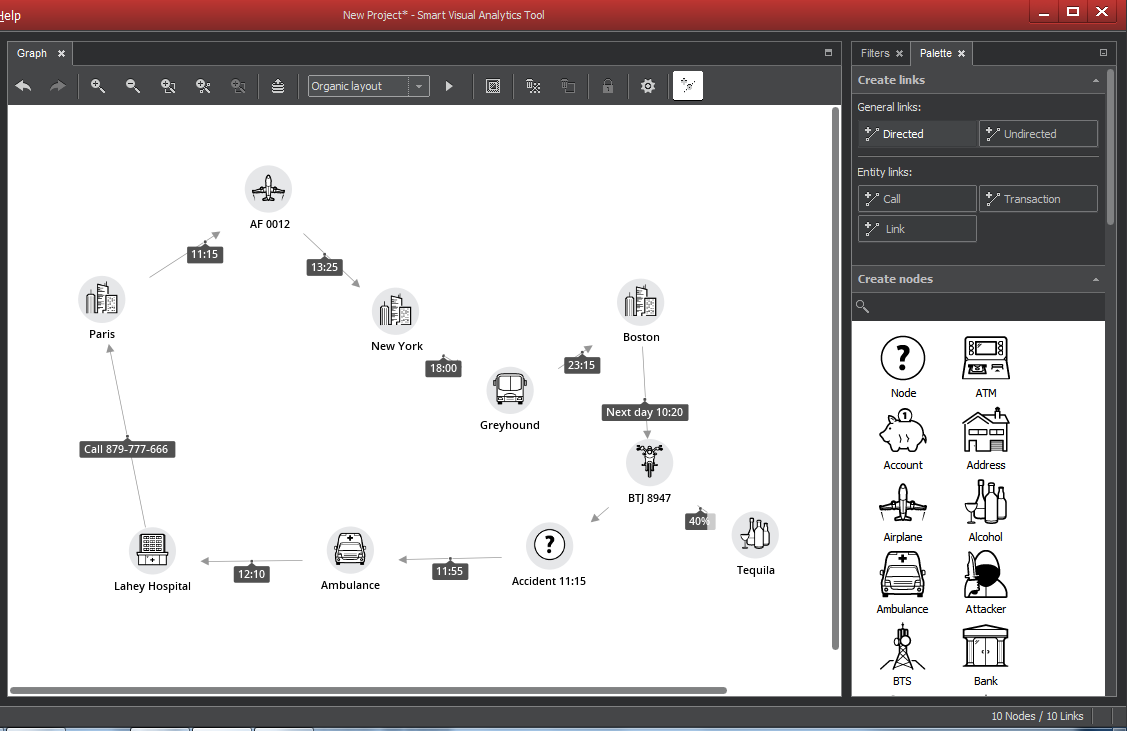Screen dimensions: 1127x731
Task: Click the Transaction entity link button
Action: coord(1038,199)
